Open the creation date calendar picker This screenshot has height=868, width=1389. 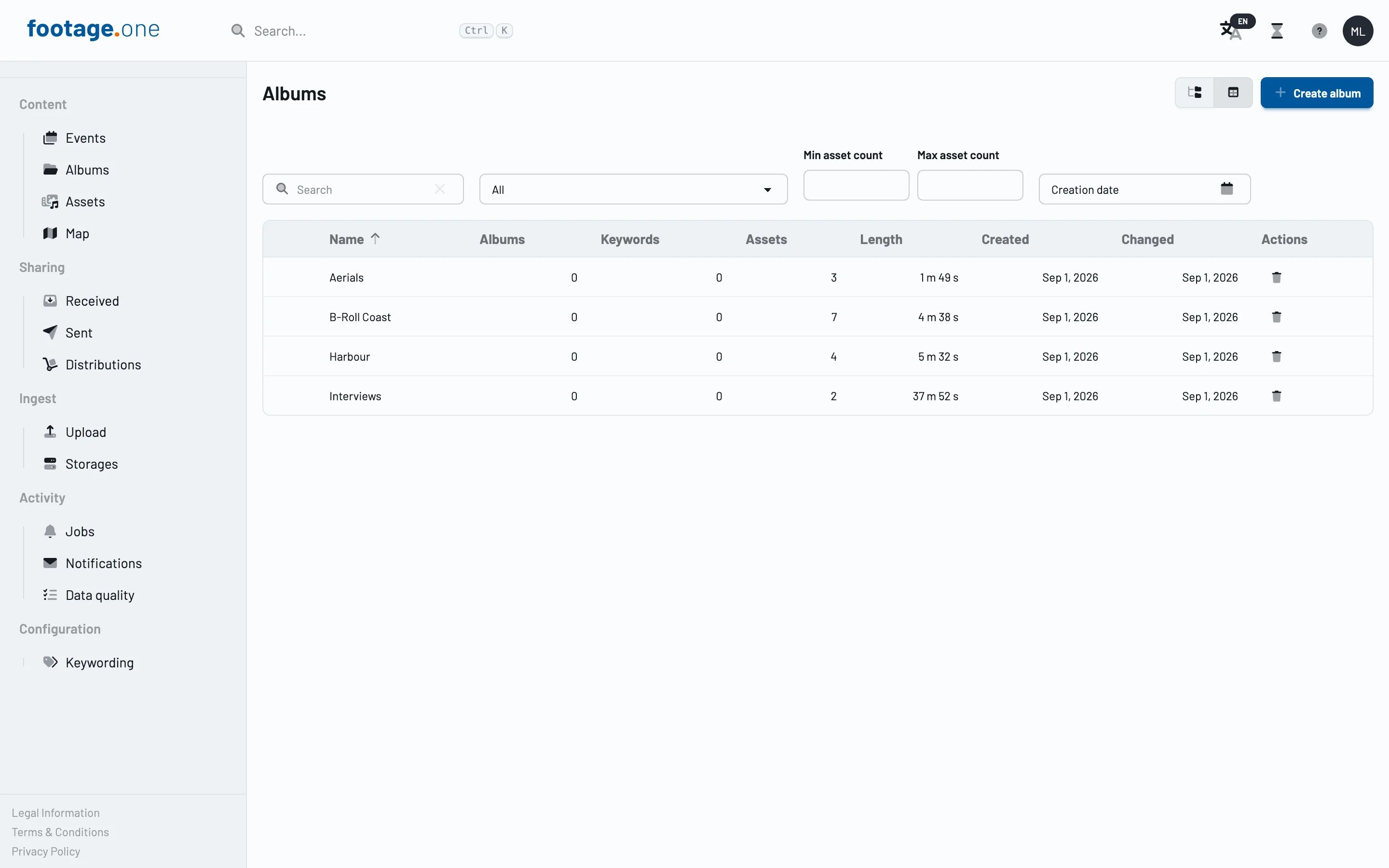tap(1226, 189)
